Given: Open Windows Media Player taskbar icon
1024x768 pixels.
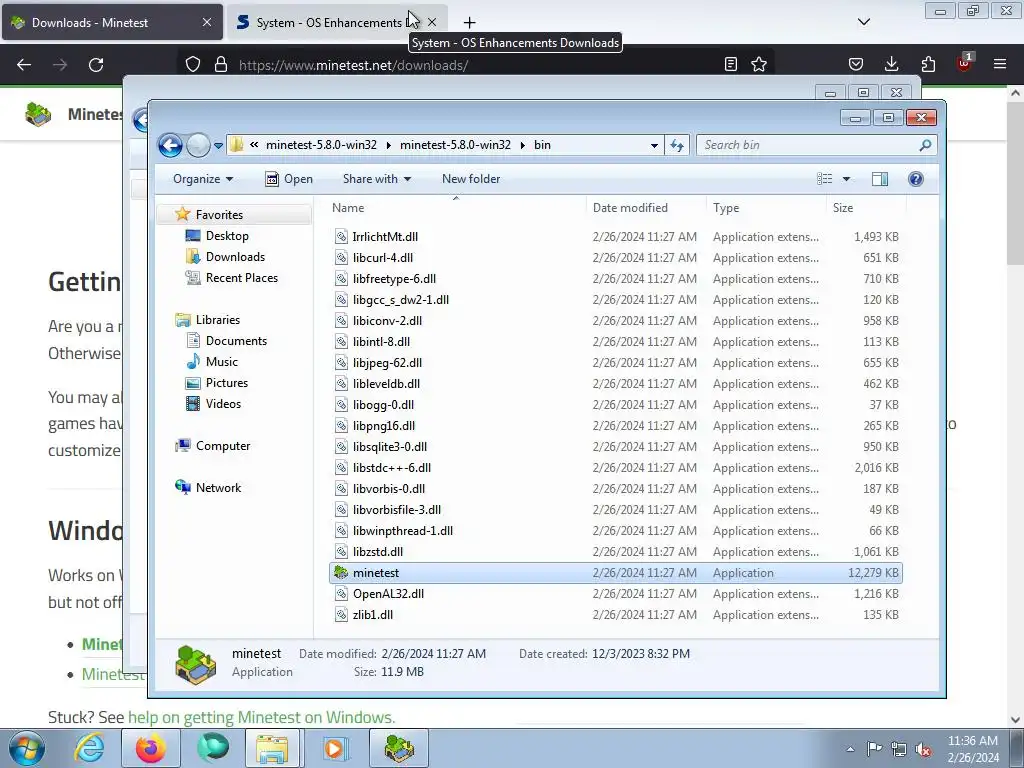Looking at the screenshot, I should point(334,748).
